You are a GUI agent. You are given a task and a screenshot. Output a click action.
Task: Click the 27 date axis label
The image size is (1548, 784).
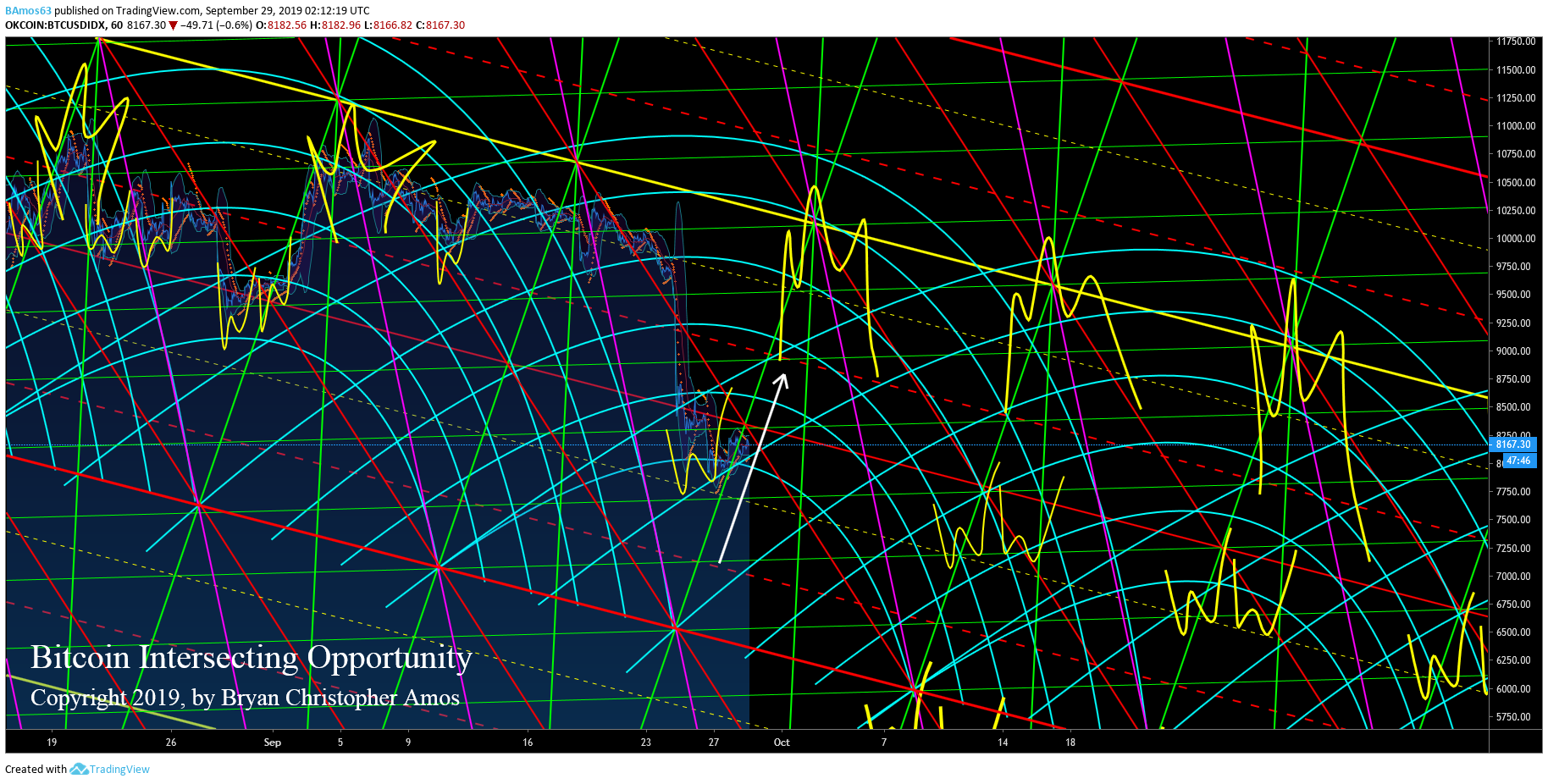tap(714, 743)
